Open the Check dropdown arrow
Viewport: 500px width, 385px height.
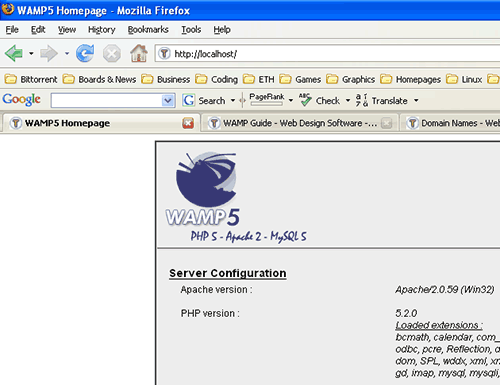click(x=348, y=100)
